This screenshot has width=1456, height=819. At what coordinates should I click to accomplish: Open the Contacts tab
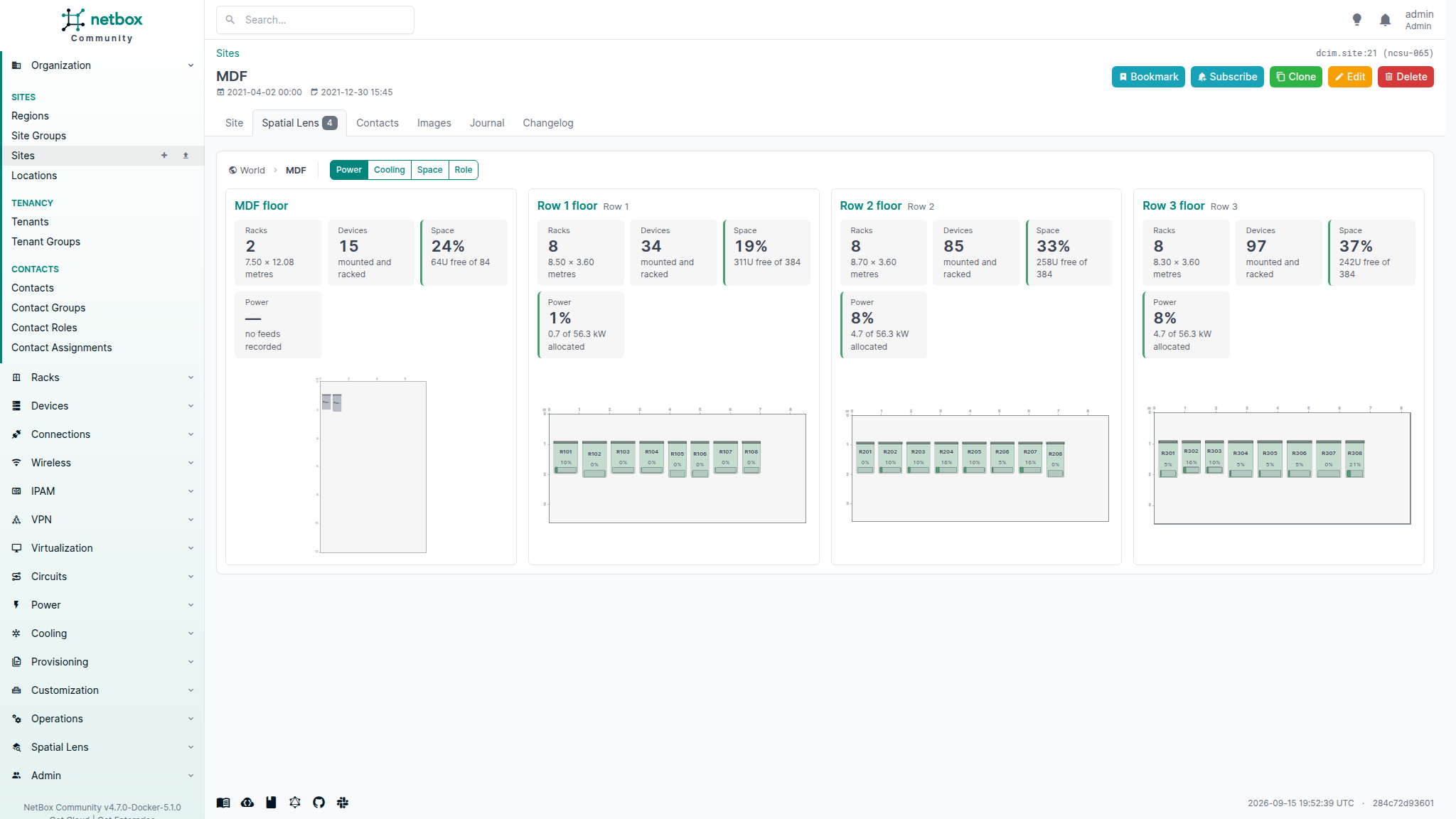[x=378, y=123]
